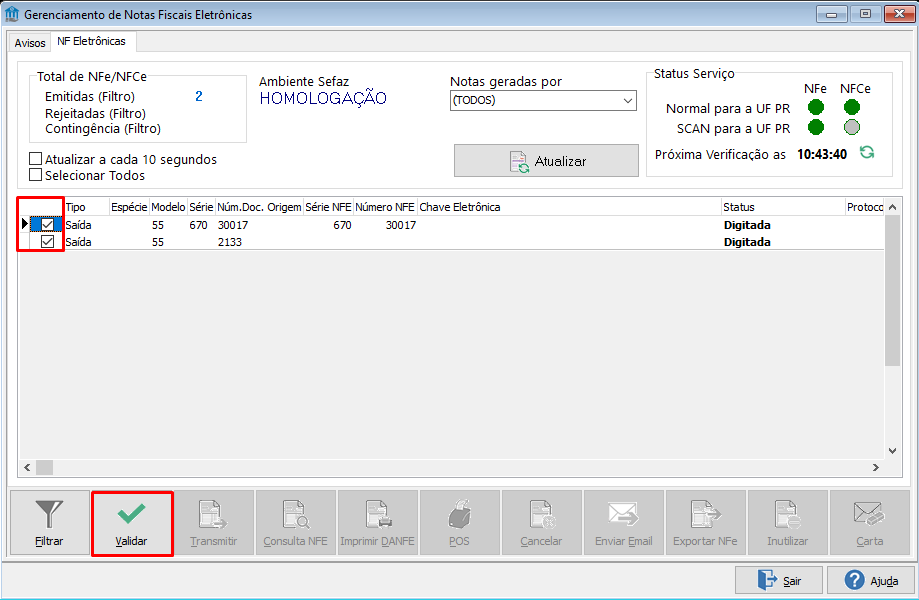Click the vertical scrollbar thumb

tap(892, 291)
